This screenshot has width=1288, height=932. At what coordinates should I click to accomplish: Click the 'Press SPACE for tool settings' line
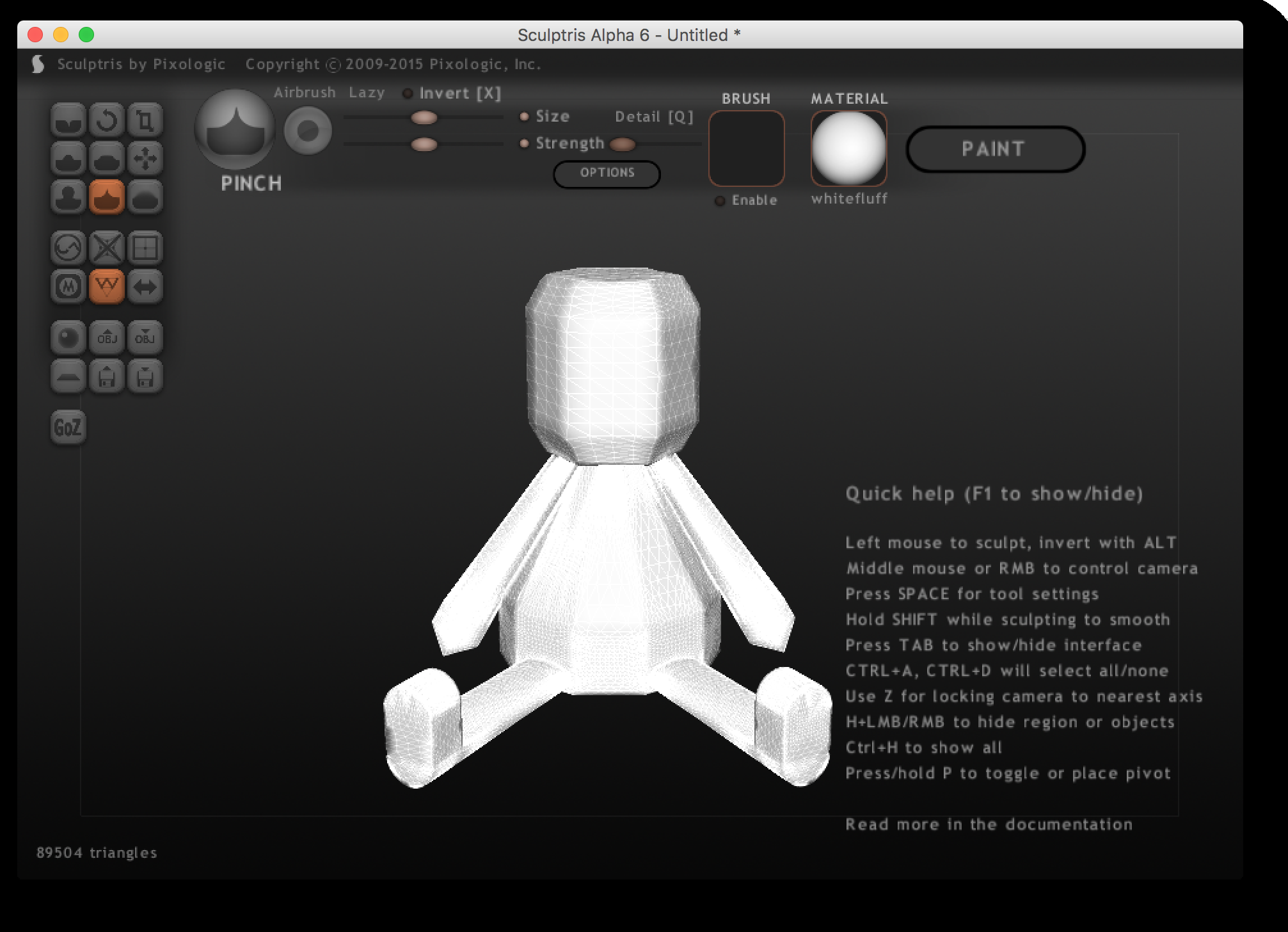coord(972,594)
